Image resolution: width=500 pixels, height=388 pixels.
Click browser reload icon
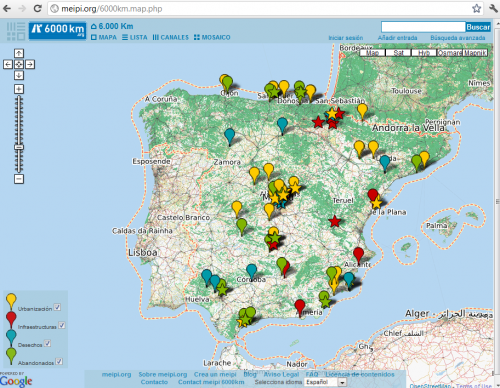[x=37, y=8]
